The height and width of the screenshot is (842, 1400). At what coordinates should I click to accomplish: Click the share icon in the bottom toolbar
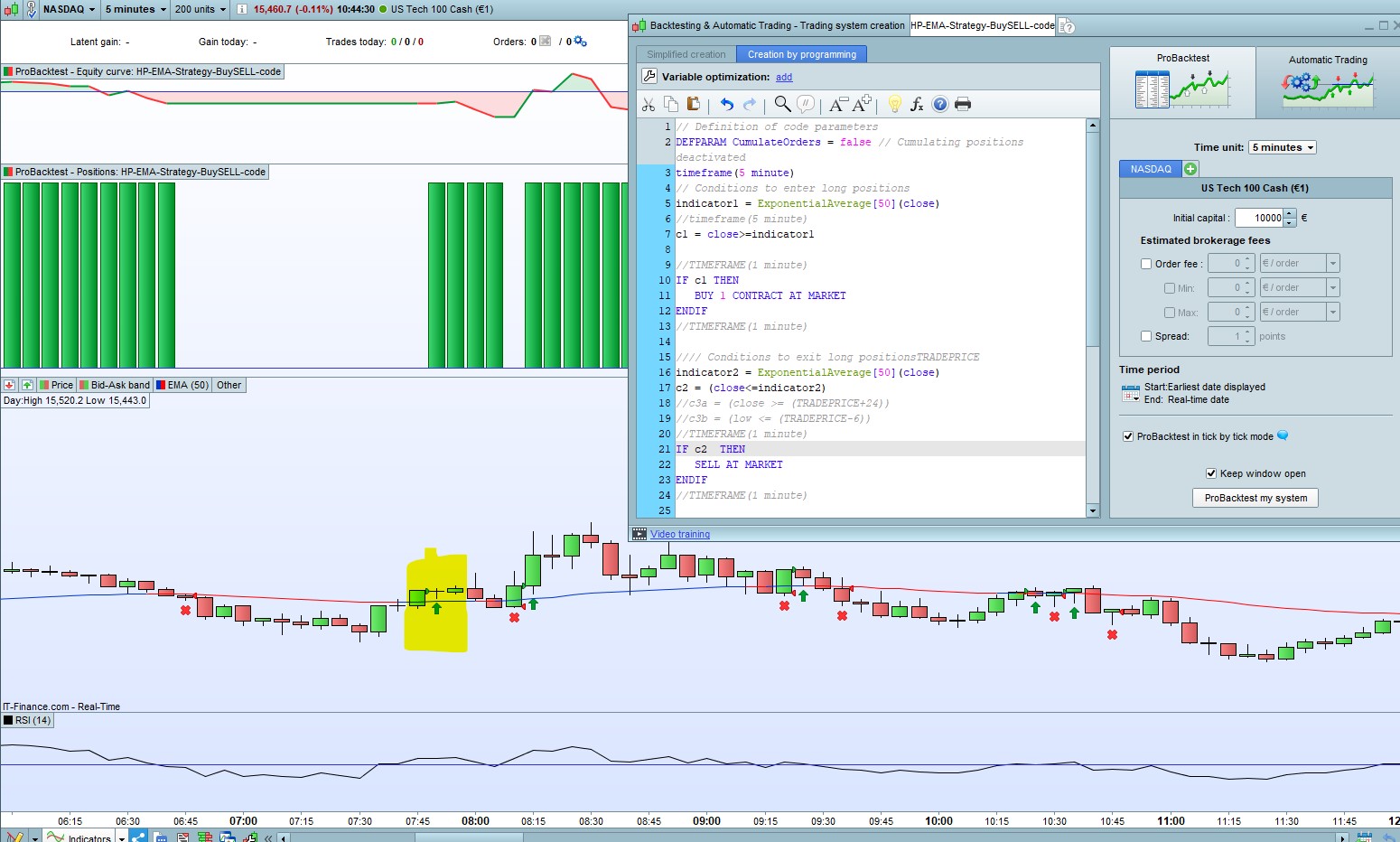point(139,837)
